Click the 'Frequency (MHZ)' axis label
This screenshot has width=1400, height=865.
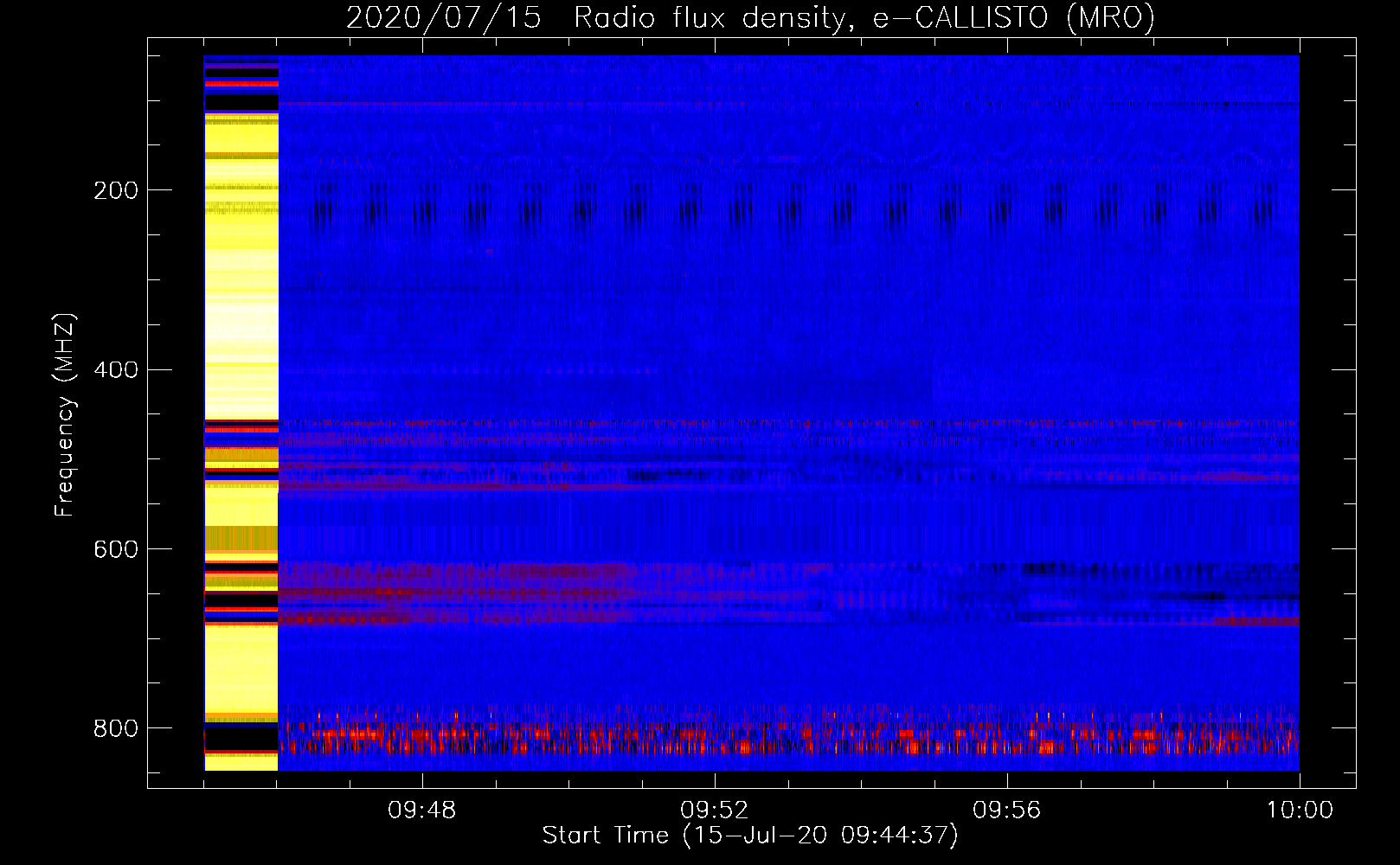point(64,414)
